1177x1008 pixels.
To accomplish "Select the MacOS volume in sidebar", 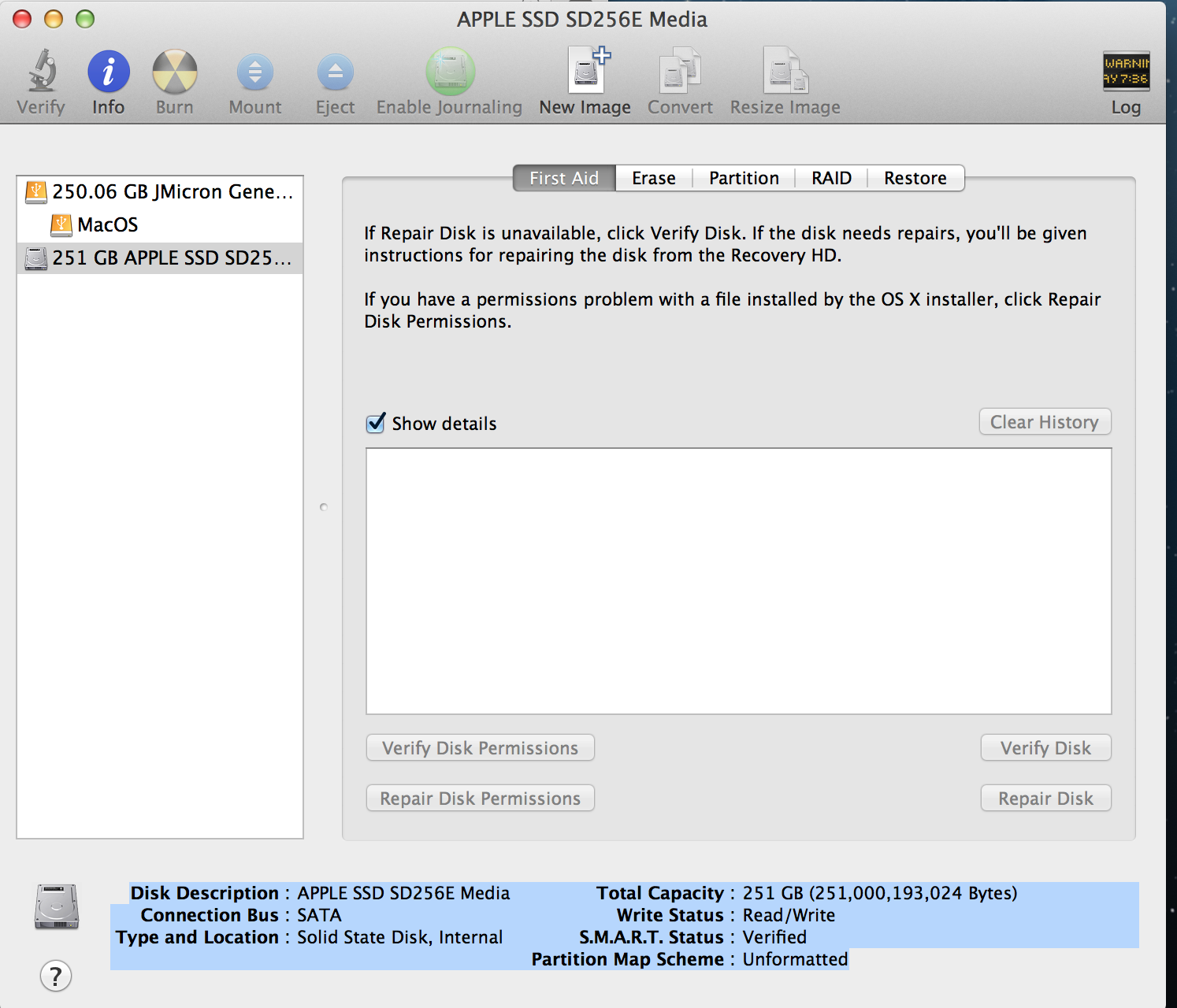I will point(160,224).
